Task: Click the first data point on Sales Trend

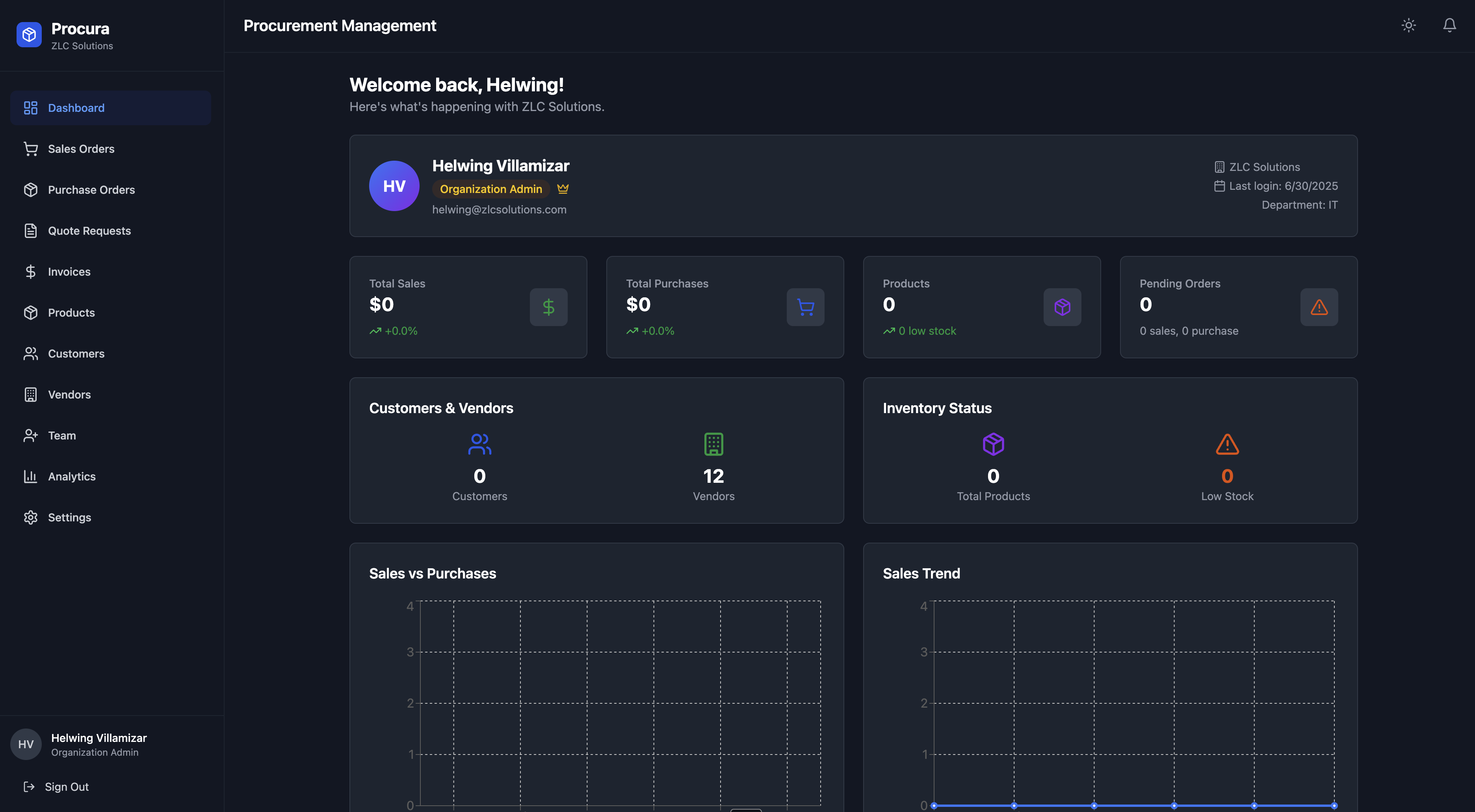Action: (x=934, y=806)
